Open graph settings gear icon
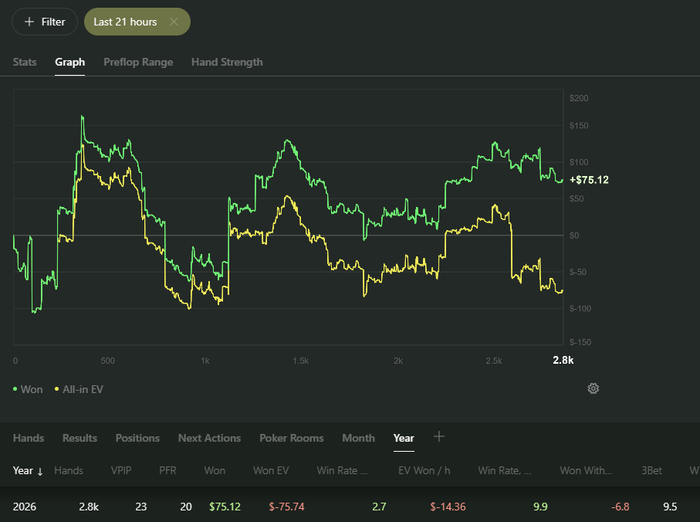This screenshot has width=700, height=522. coord(593,388)
